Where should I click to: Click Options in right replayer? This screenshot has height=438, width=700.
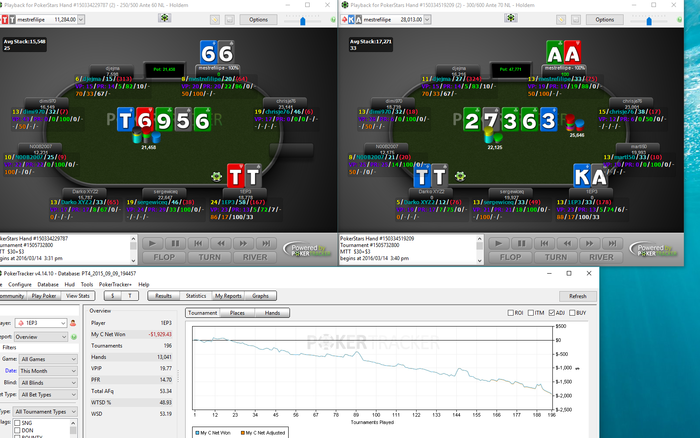click(604, 20)
